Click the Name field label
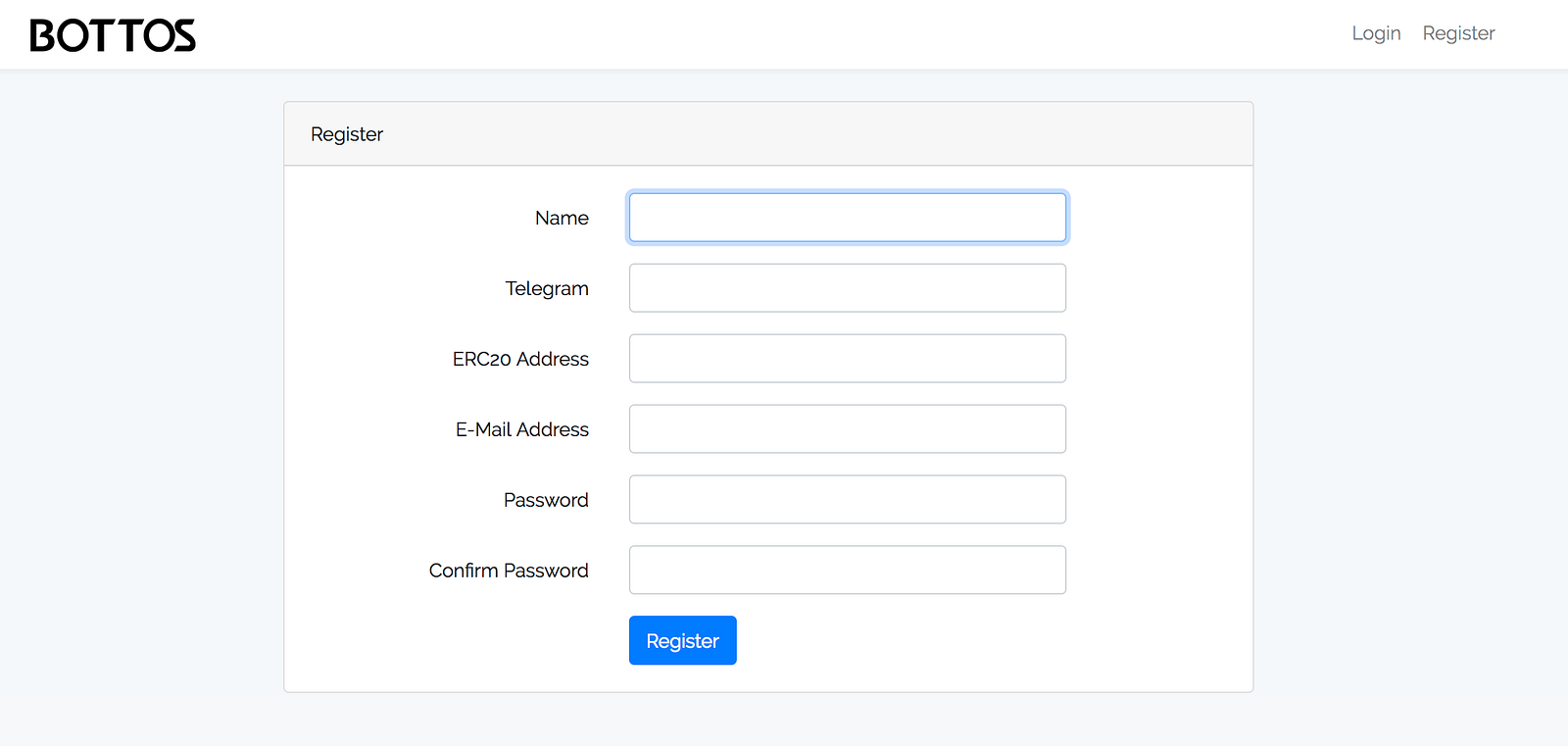1568x746 pixels. click(562, 219)
